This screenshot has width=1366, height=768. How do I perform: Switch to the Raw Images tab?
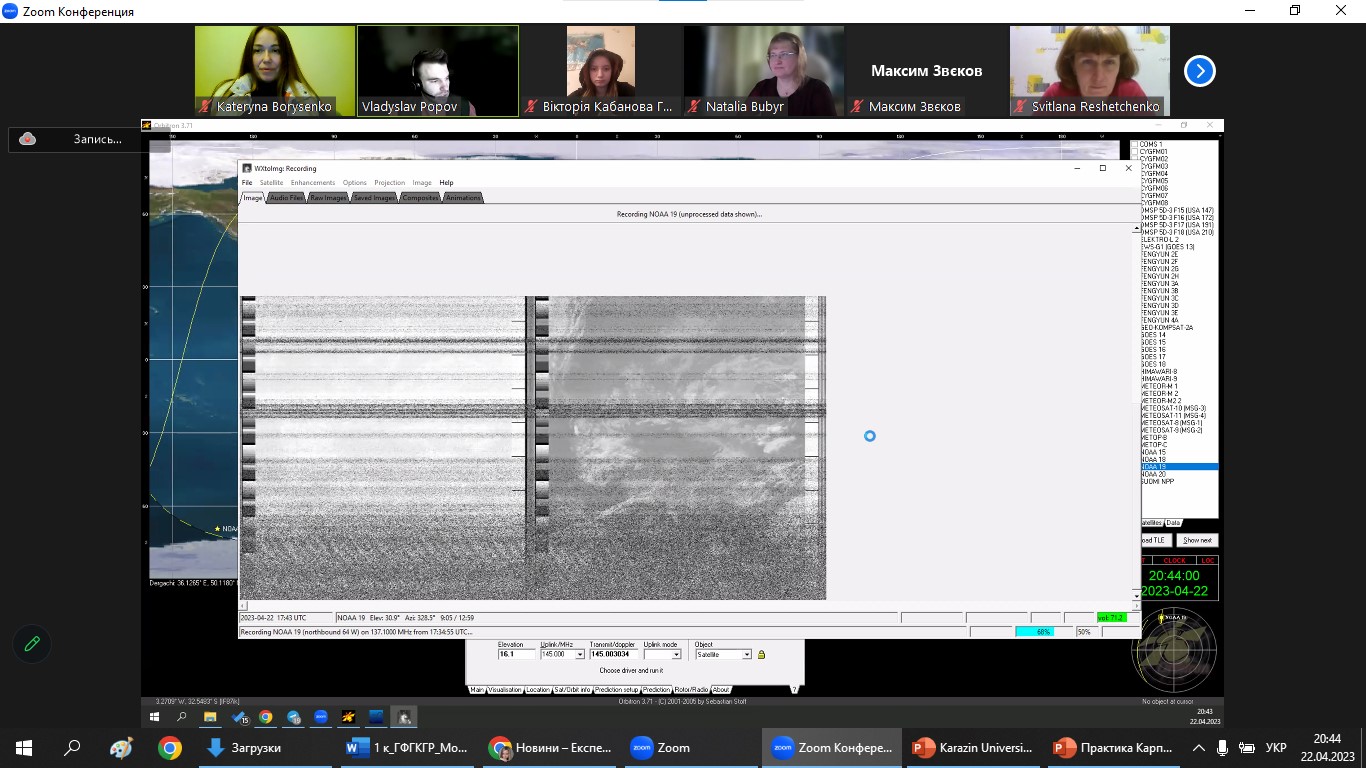click(x=328, y=198)
